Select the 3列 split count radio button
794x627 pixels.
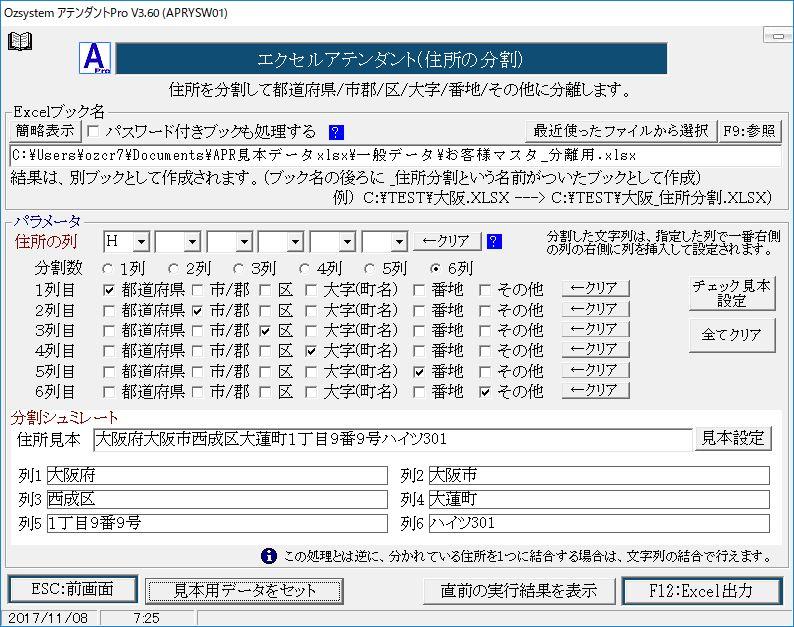[x=239, y=268]
